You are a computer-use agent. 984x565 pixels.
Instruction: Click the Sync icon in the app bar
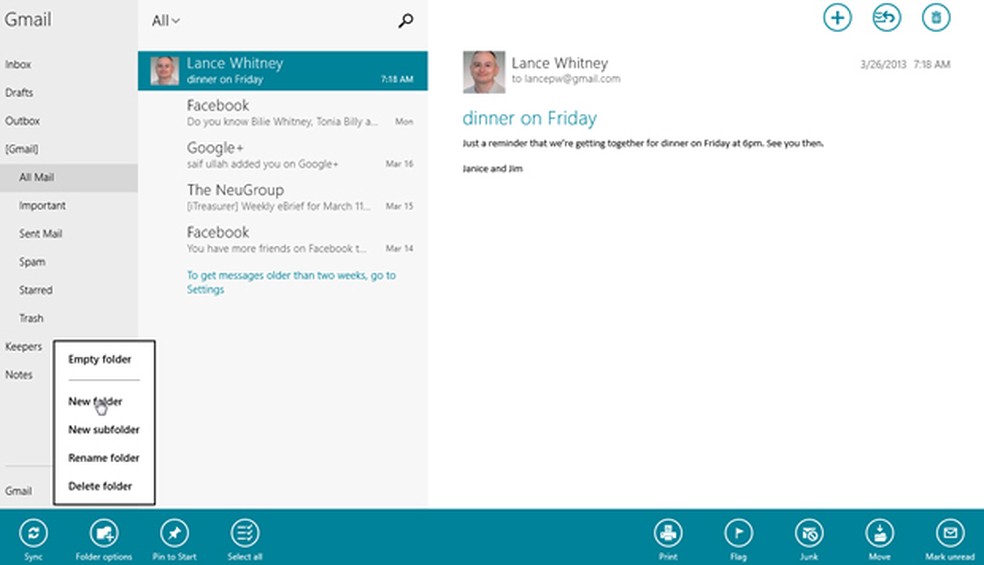point(33,534)
